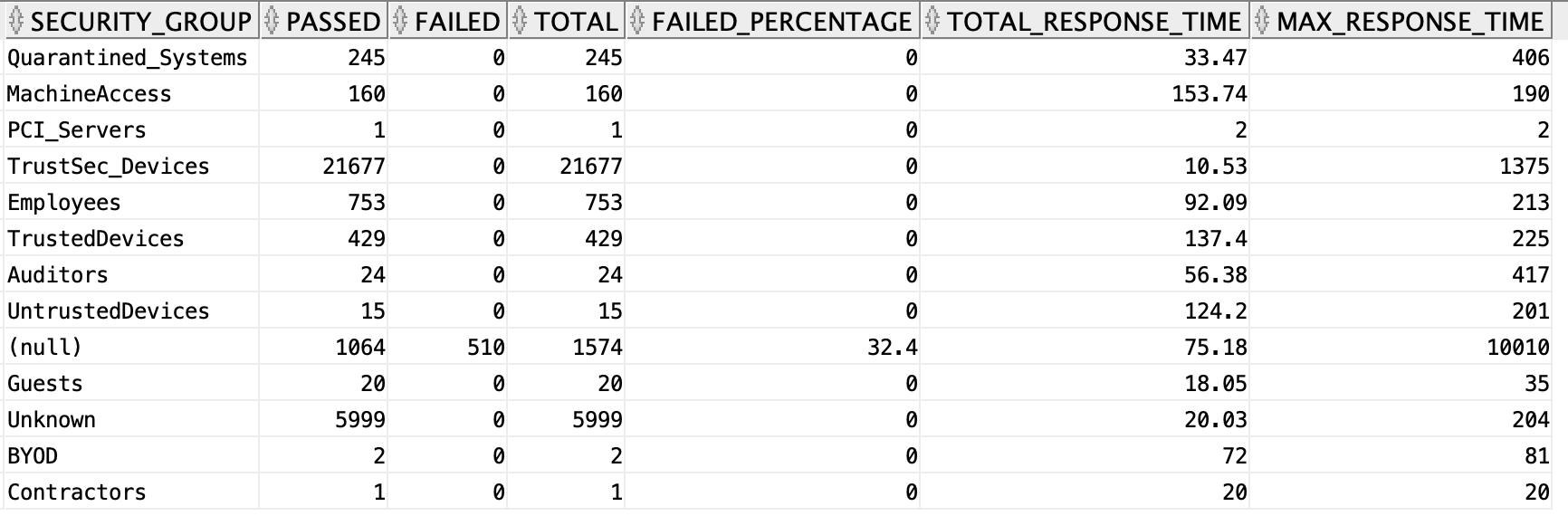The height and width of the screenshot is (516, 1568).
Task: Click the BYOD security group cell
Action: point(131,456)
